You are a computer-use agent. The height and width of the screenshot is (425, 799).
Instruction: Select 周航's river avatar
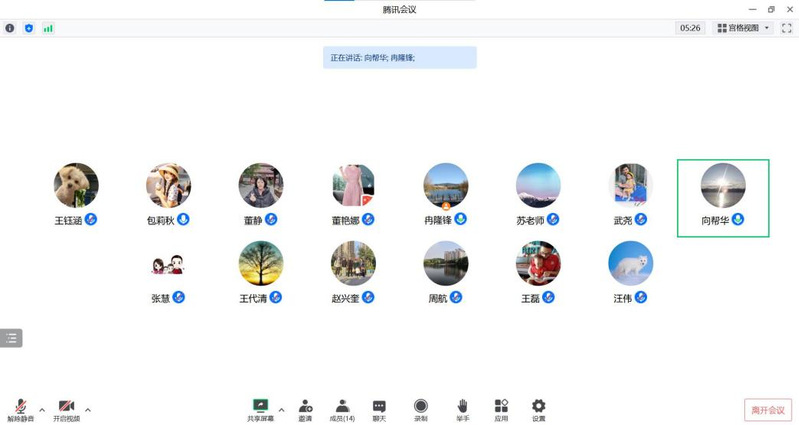[446, 263]
